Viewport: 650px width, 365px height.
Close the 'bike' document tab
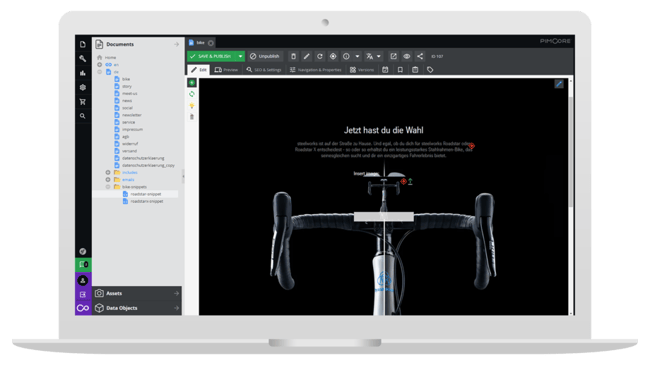[x=211, y=43]
